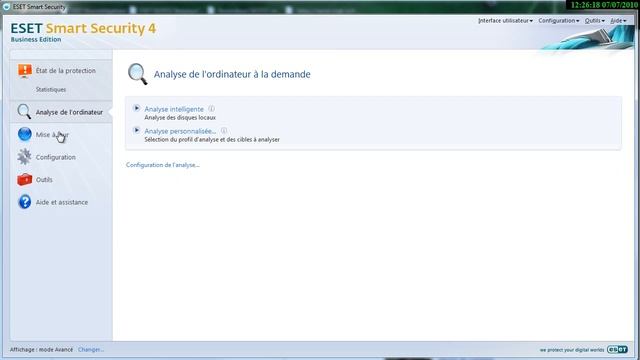Image resolution: width=640 pixels, height=360 pixels.
Task: Open the top Aide dropdown menu
Action: (618, 20)
